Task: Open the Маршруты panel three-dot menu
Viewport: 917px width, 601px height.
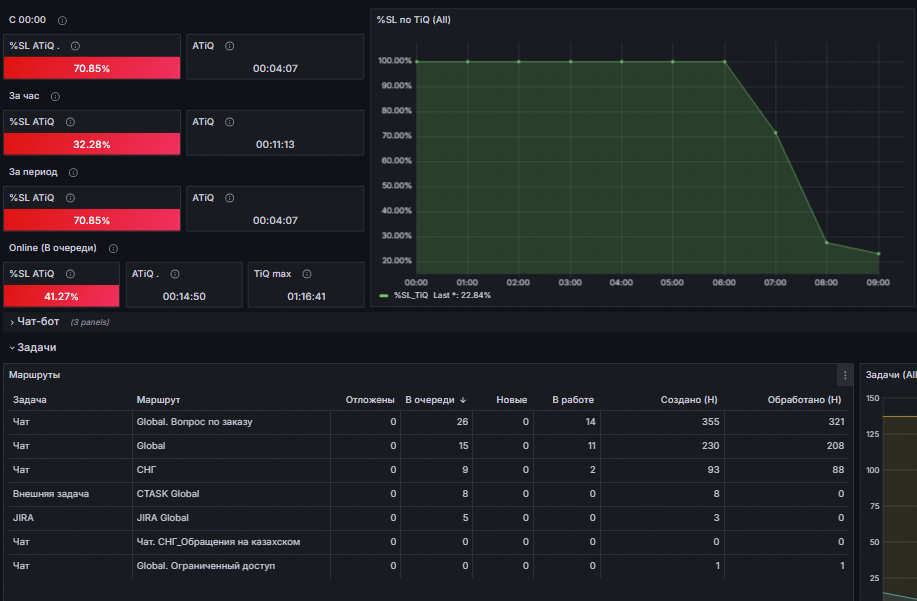Action: tap(844, 375)
